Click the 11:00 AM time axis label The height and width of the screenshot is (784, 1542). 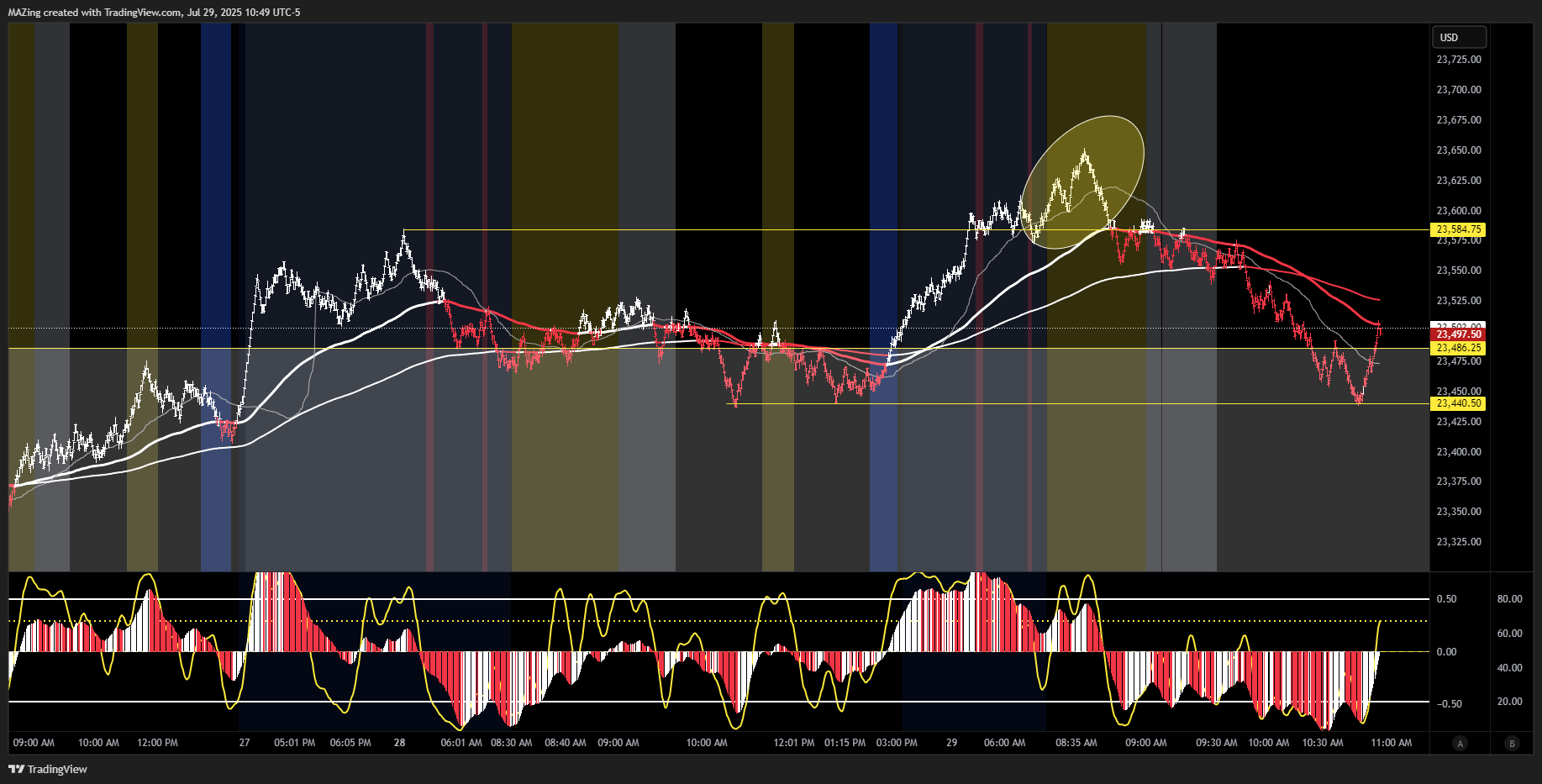click(1392, 743)
